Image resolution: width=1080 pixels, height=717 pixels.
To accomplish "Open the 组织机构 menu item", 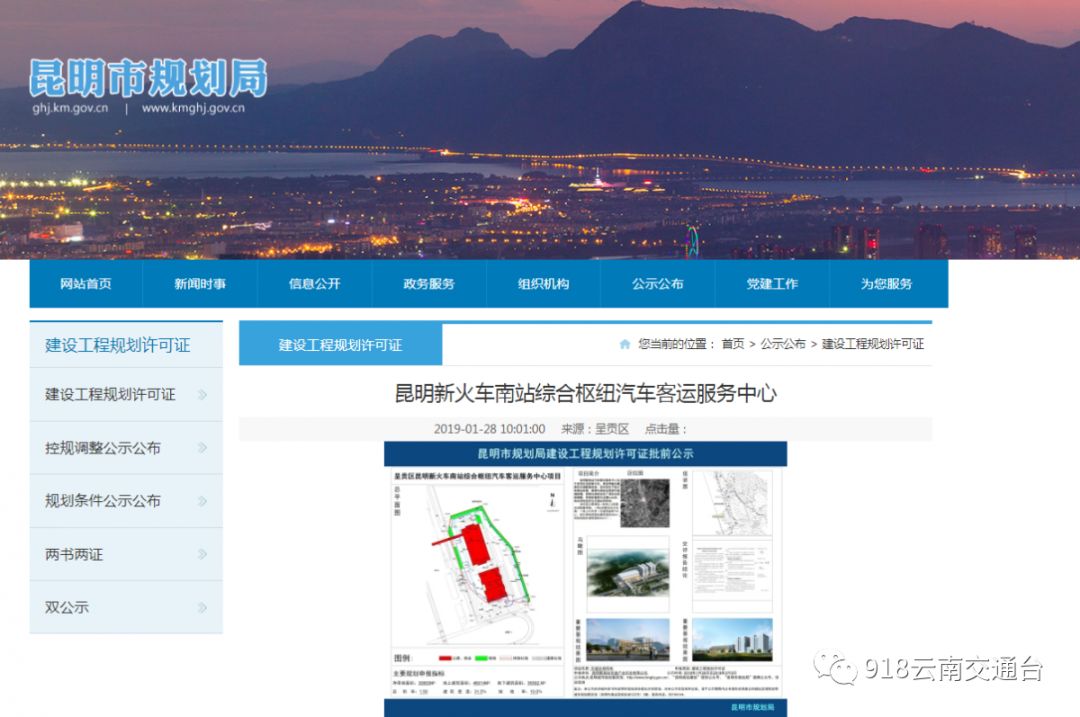I will pyautogui.click(x=543, y=284).
